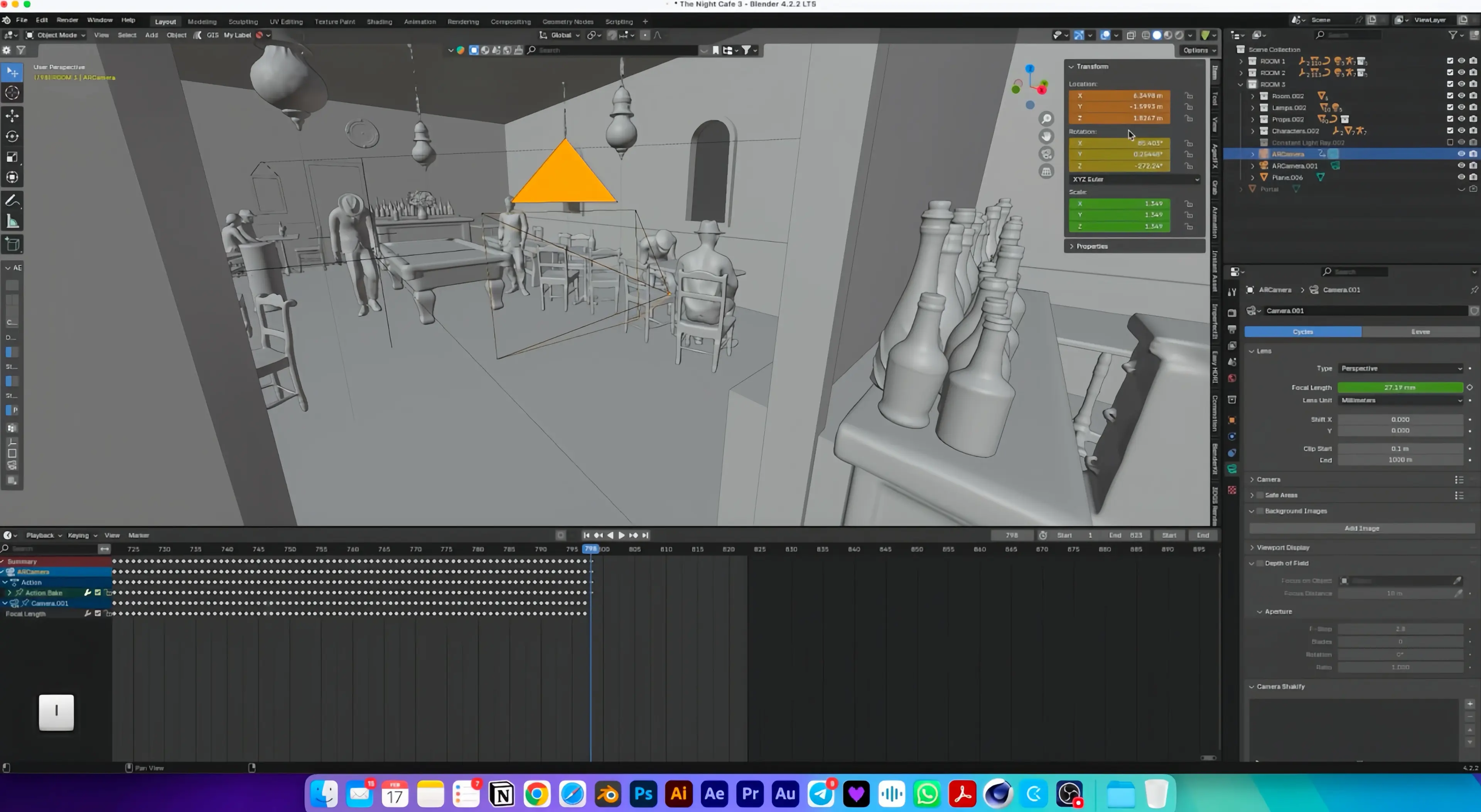The width and height of the screenshot is (1481, 812).
Task: Click the viewport zoom magnifier icon
Action: (1046, 119)
